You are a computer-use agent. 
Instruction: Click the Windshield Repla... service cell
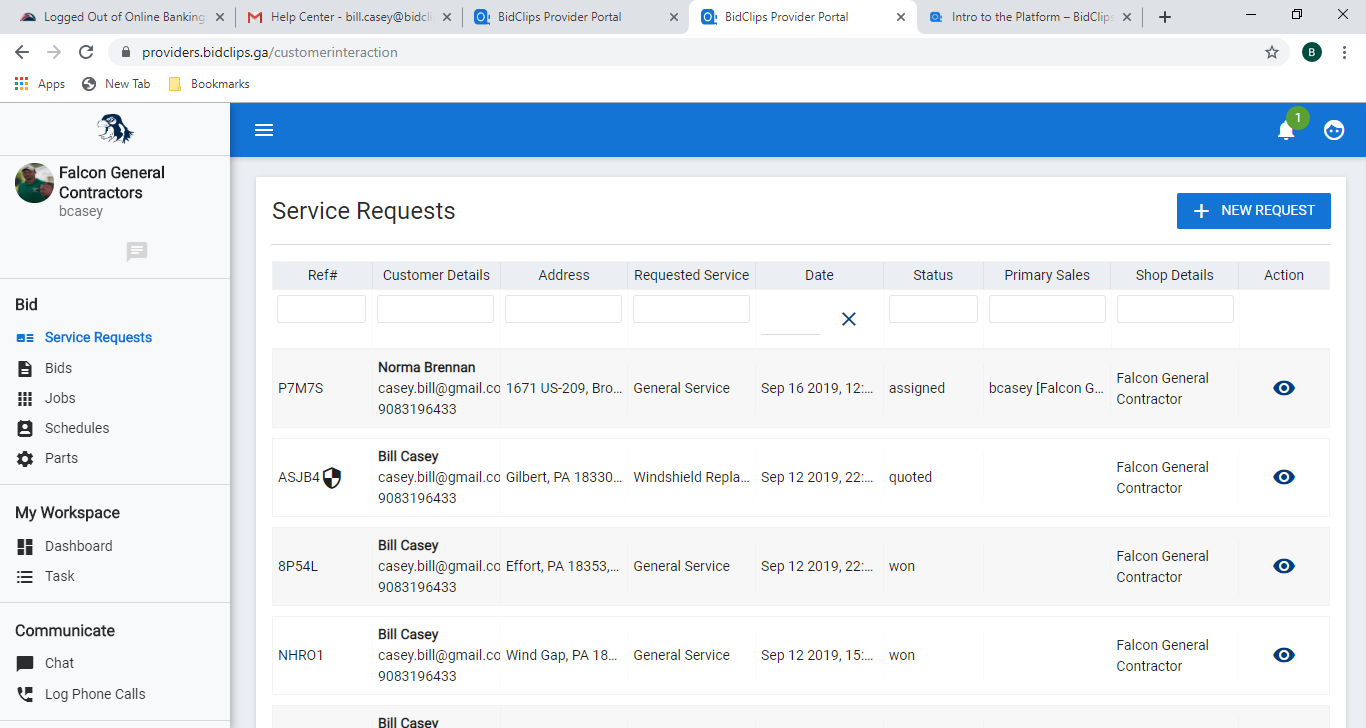click(x=691, y=477)
